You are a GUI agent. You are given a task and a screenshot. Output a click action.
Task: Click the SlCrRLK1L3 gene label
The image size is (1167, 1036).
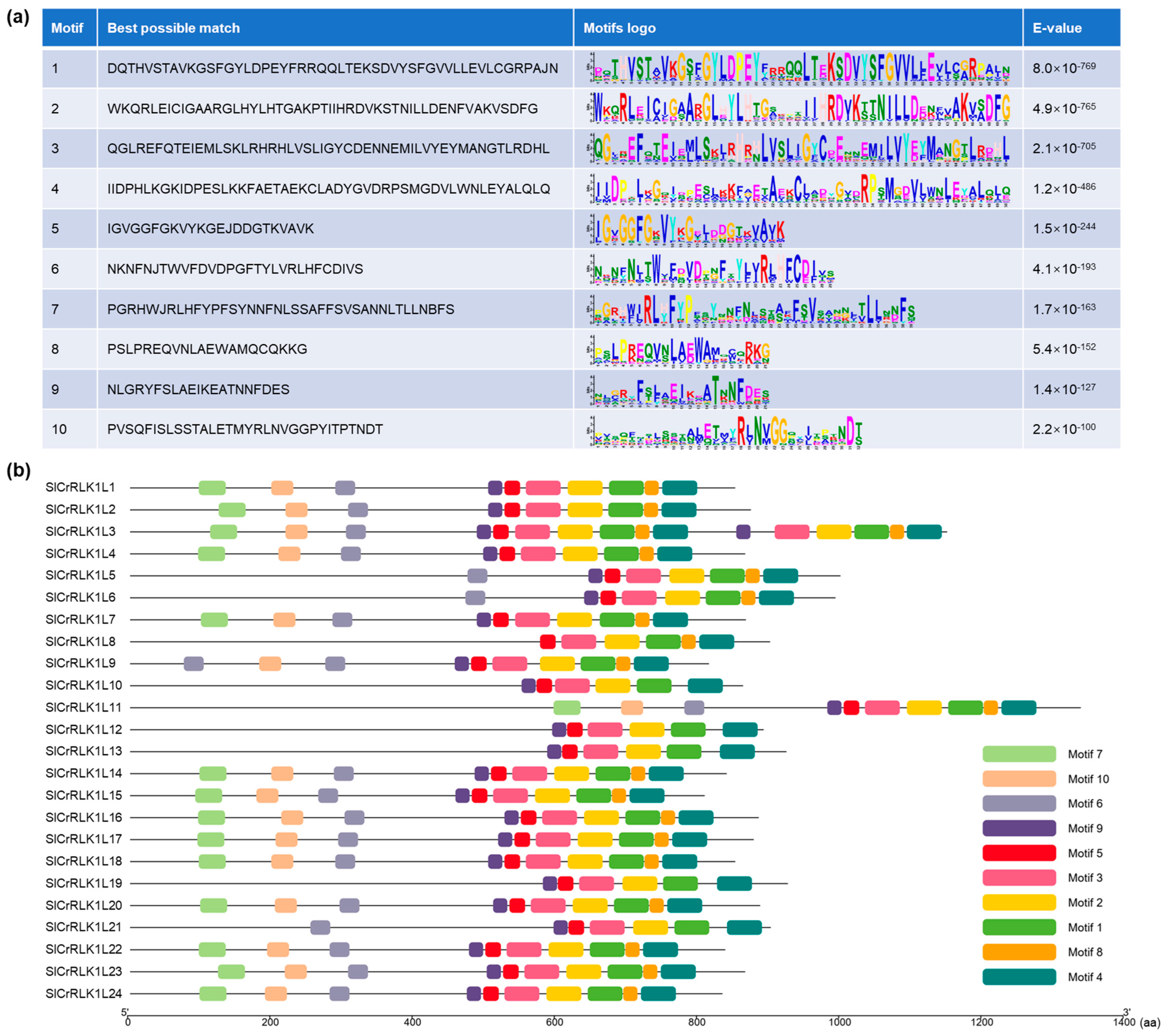[x=80, y=531]
